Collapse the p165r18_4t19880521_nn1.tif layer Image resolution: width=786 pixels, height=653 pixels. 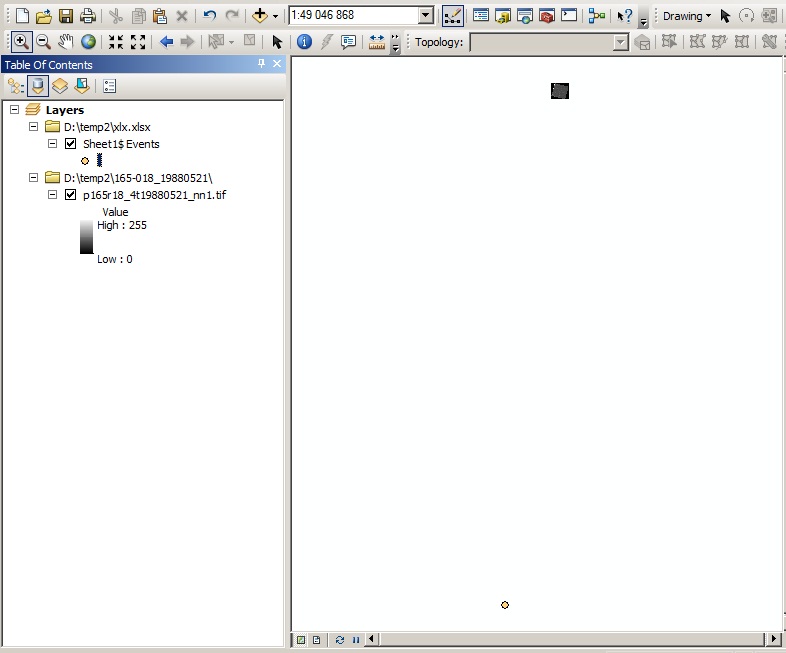tap(52, 194)
